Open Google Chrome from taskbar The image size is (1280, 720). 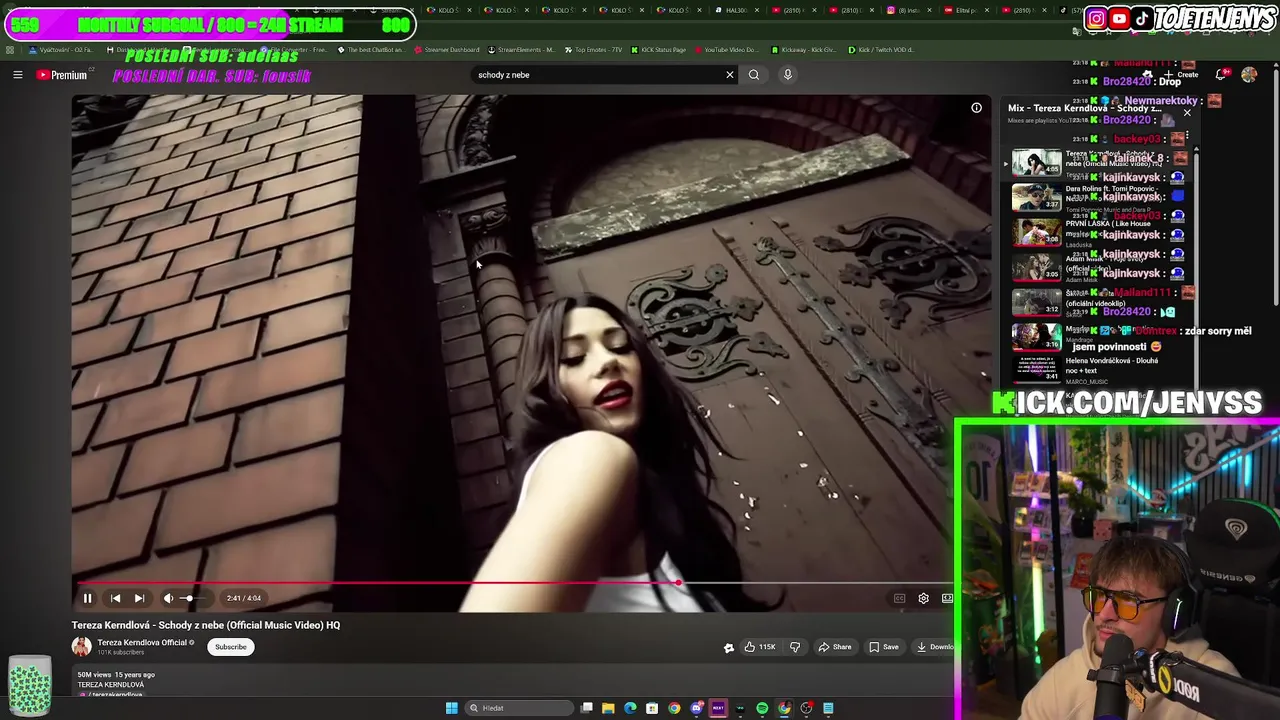[x=674, y=708]
